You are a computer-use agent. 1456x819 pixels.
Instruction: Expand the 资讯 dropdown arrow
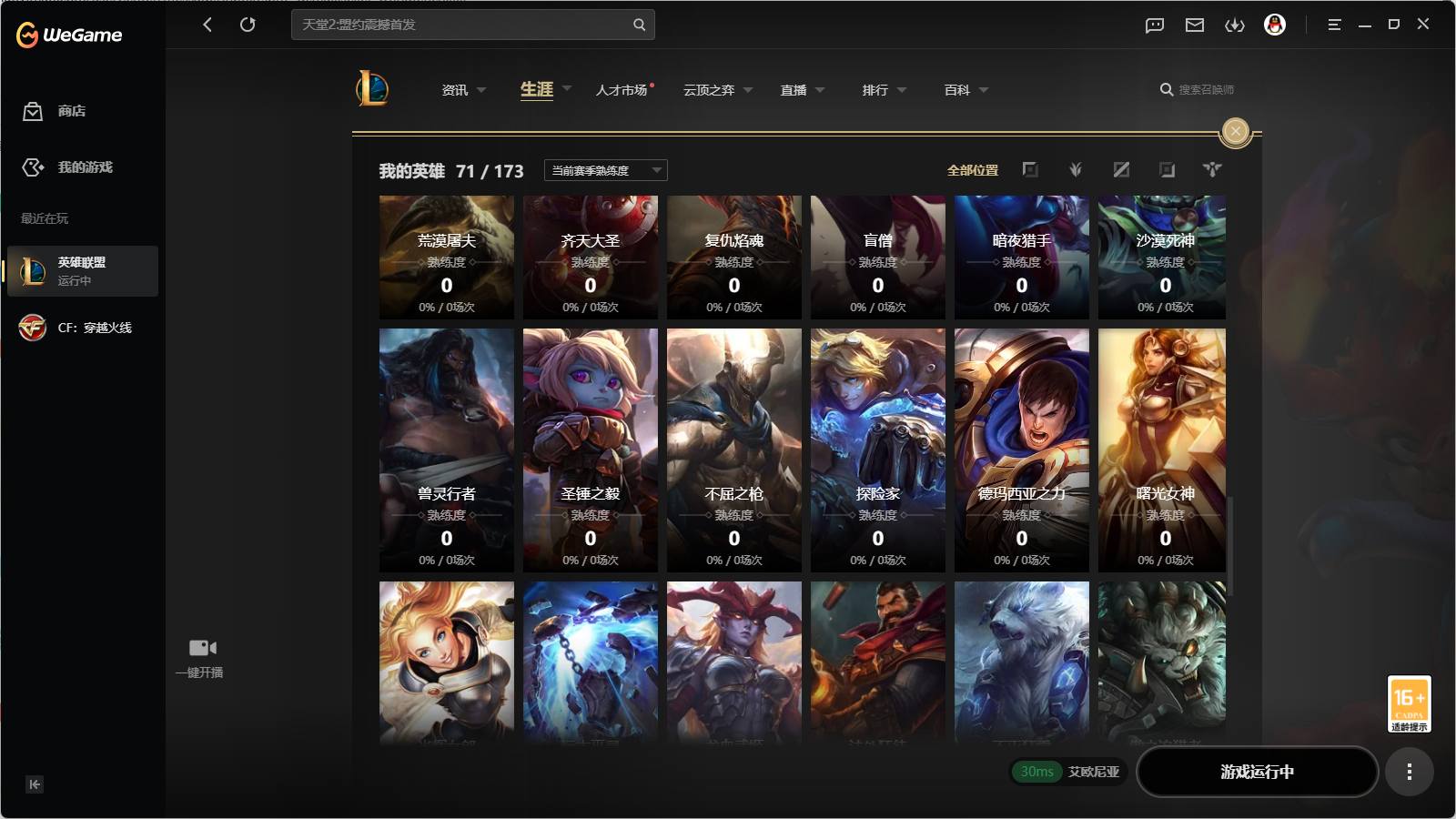481,90
